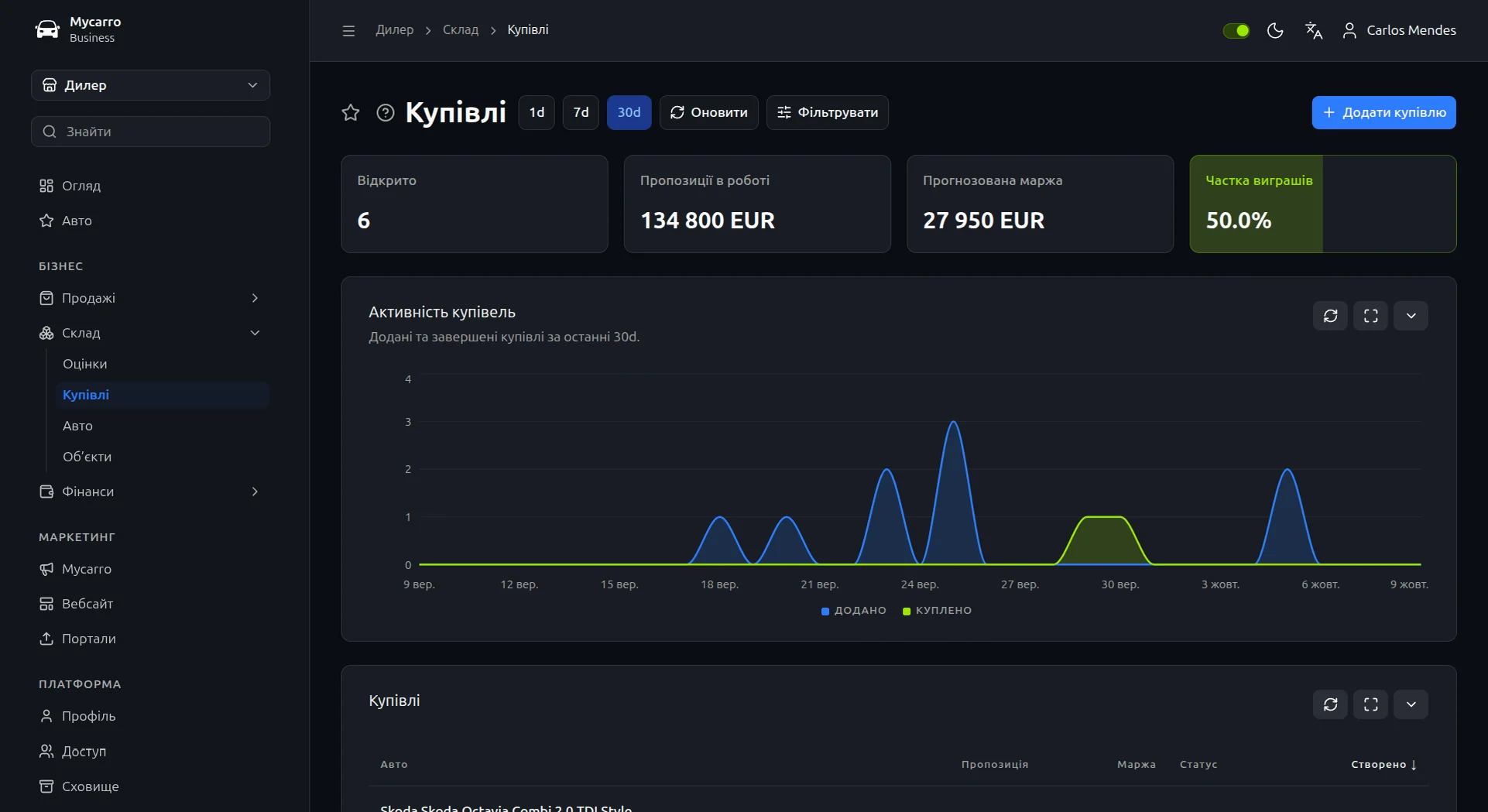This screenshot has width=1488, height=812.
Task: Expand the Продажі sidebar section
Action: point(150,298)
